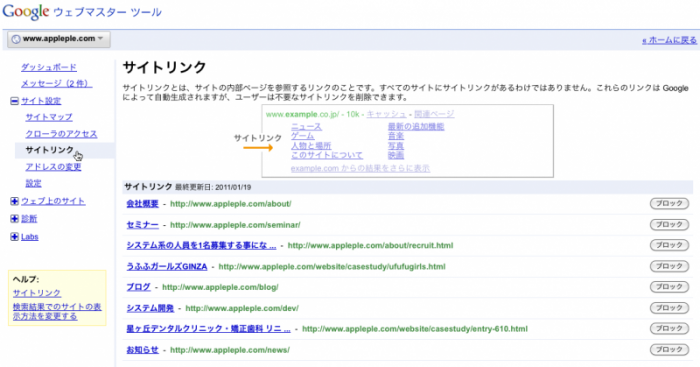The width and height of the screenshot is (700, 367).
Task: Click the サイト設定 sidebar link
Action: [x=41, y=101]
